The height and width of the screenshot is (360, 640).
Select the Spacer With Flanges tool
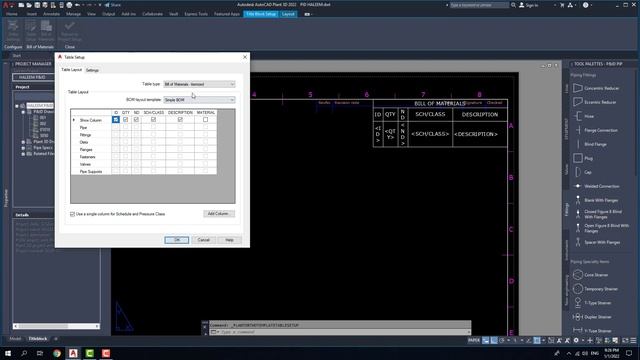pos(597,242)
